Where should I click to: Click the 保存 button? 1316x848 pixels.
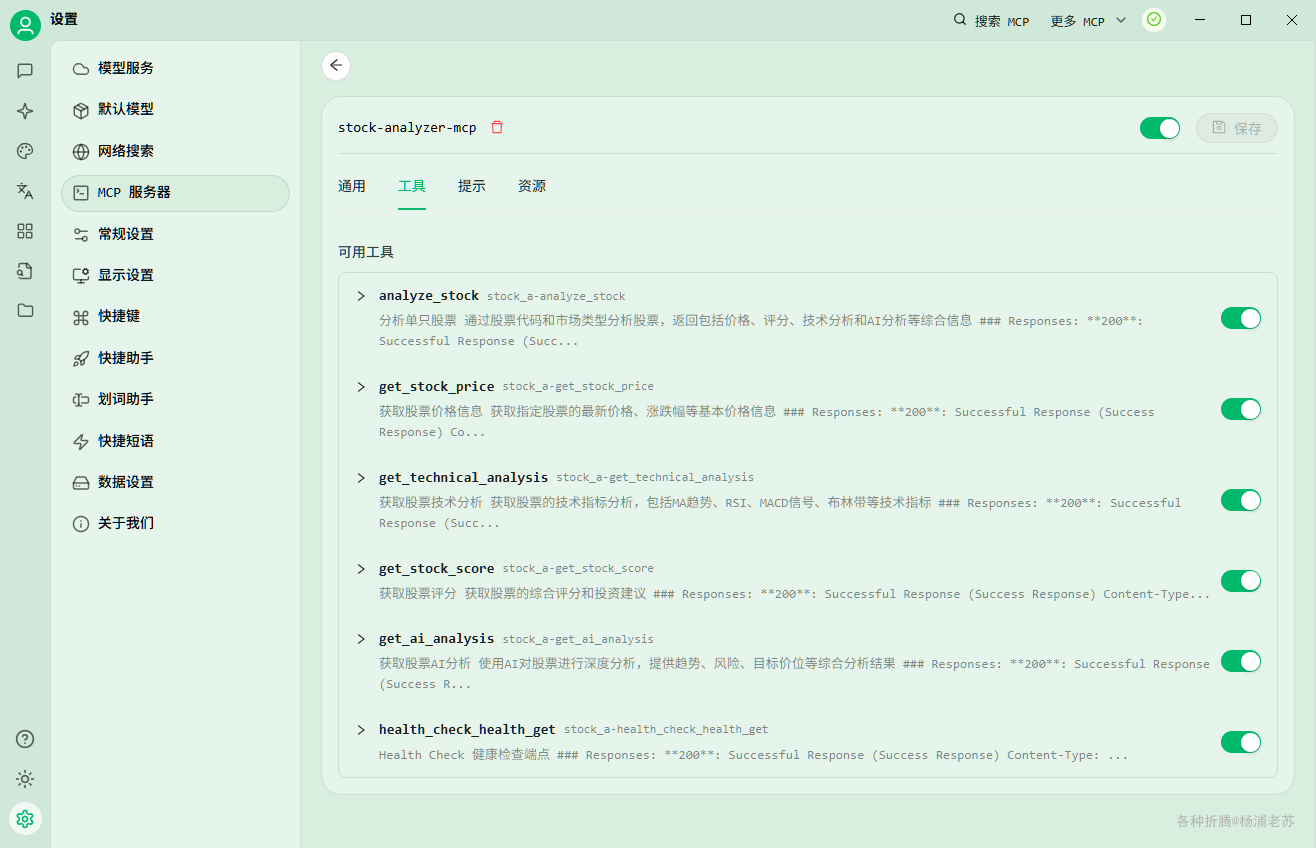(x=1237, y=128)
